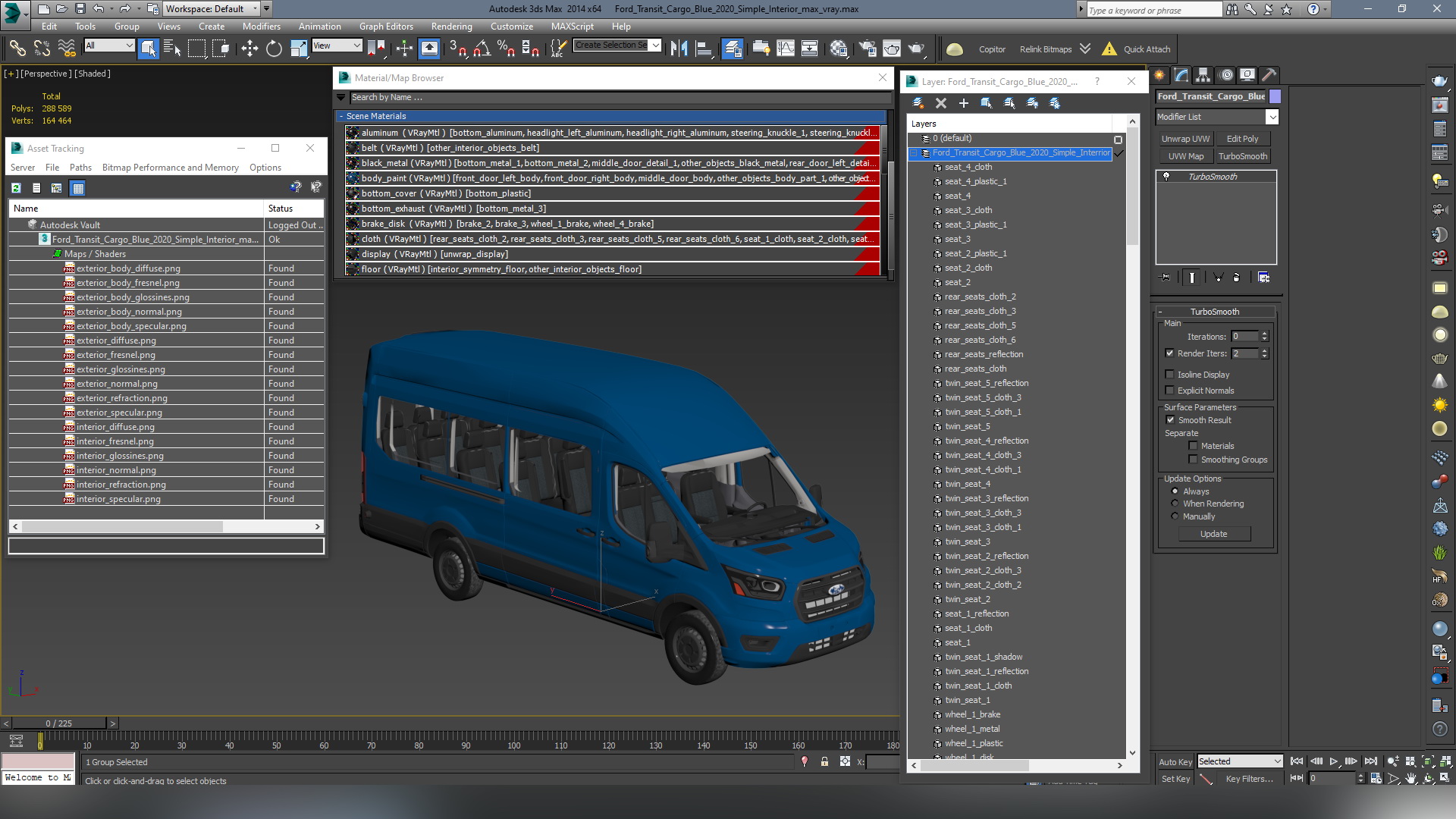Click the Mirror tool icon
1456x819 pixels.
click(x=679, y=49)
